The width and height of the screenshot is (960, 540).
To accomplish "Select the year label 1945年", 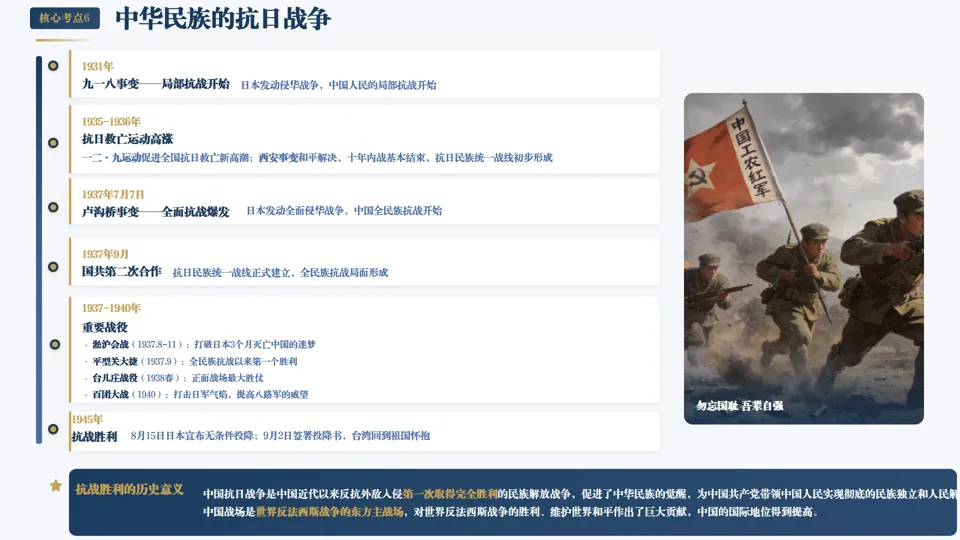I will [87, 419].
